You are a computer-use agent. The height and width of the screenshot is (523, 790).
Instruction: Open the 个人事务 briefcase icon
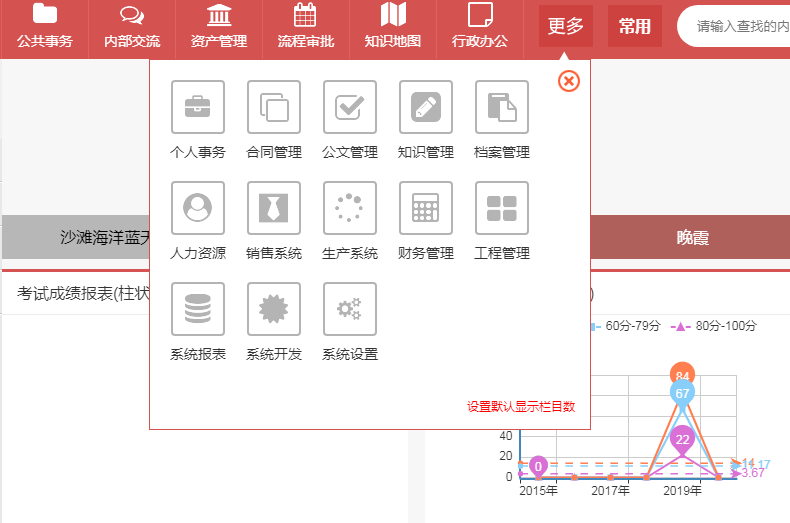click(x=198, y=107)
